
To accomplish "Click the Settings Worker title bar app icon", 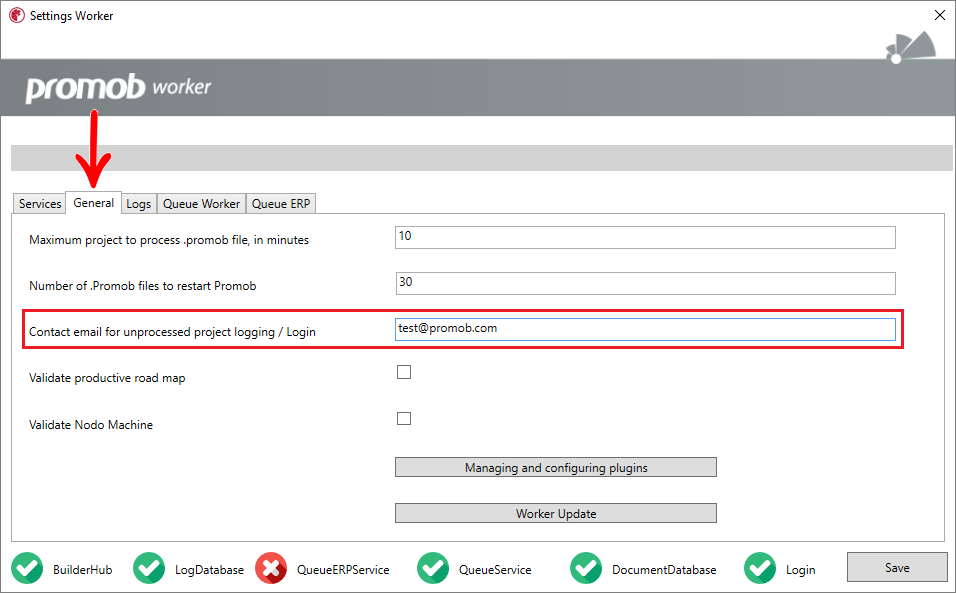I will (x=16, y=15).
